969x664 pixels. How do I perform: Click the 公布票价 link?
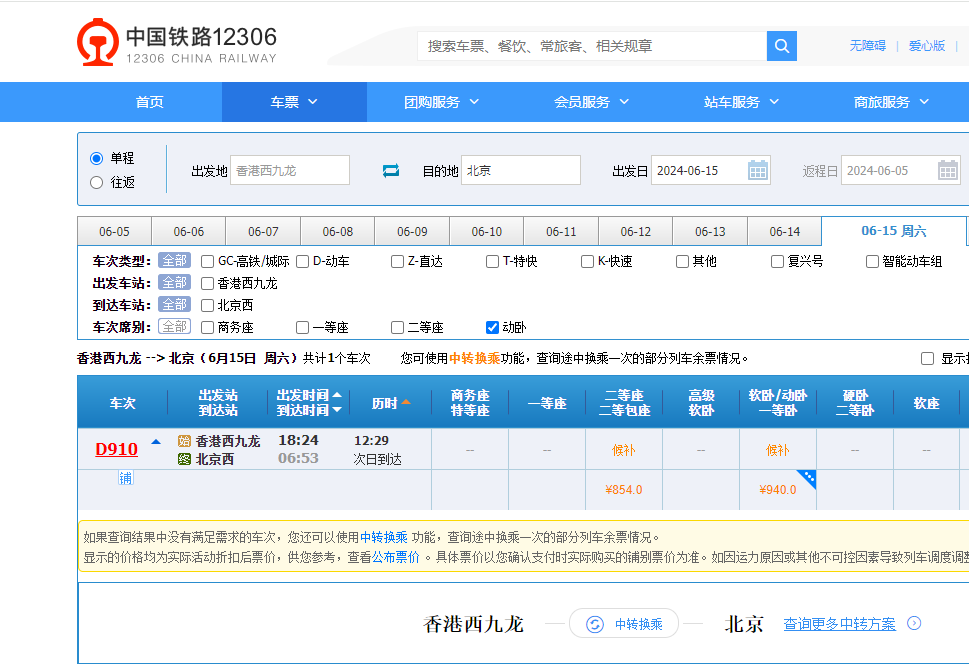398,557
